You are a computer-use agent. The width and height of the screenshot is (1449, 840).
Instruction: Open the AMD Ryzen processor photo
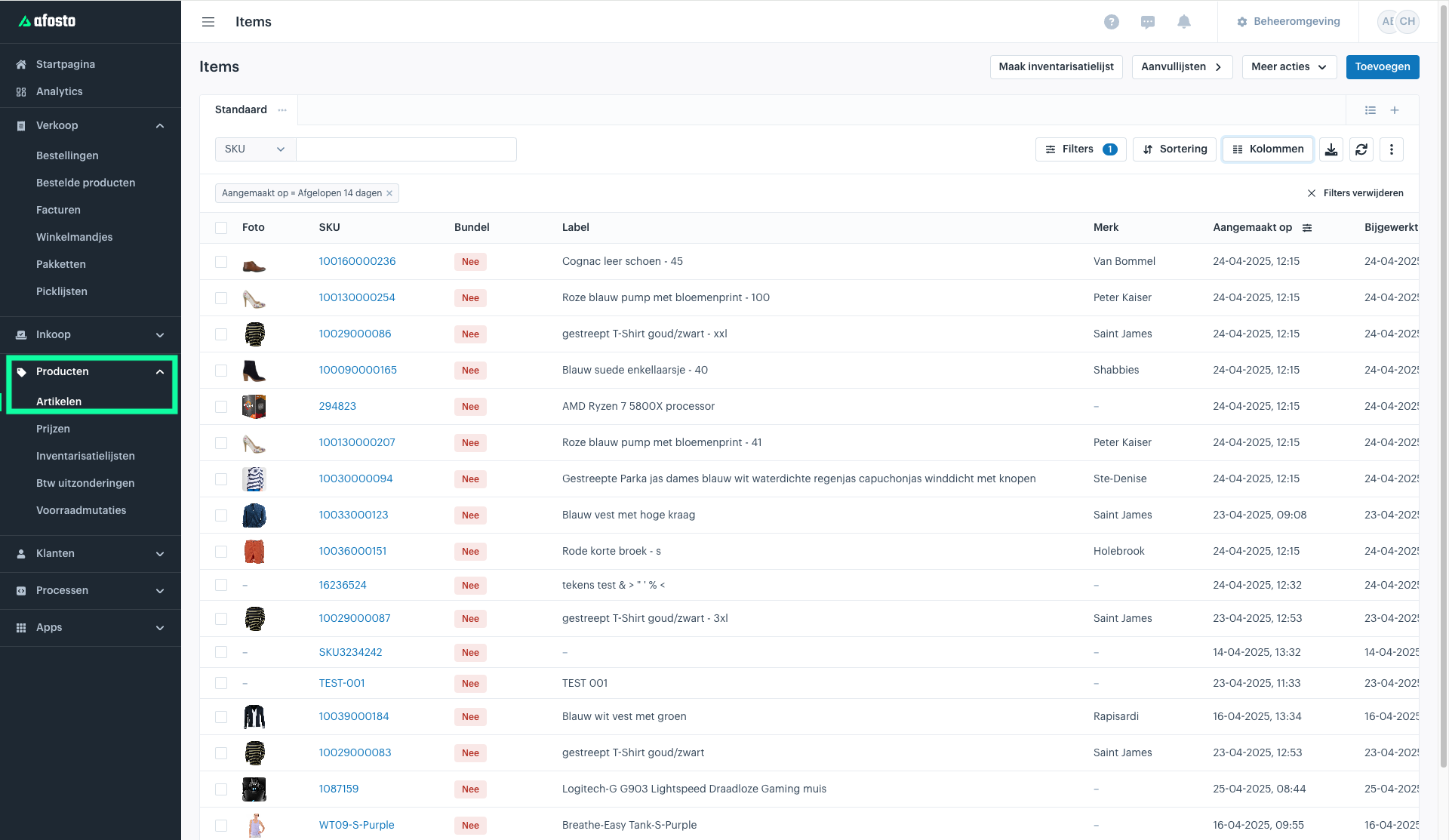click(254, 406)
